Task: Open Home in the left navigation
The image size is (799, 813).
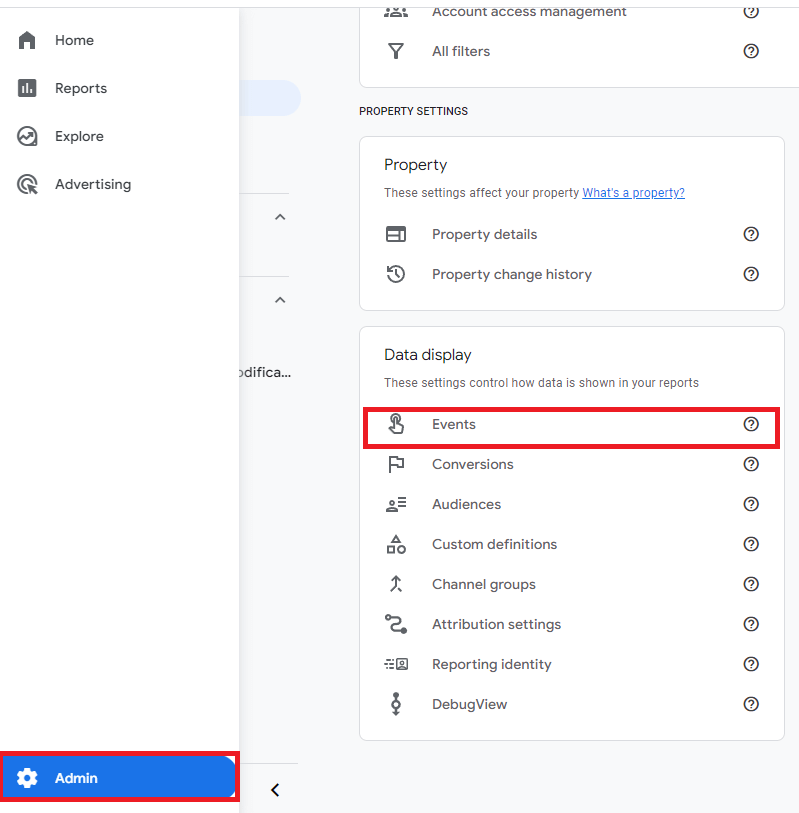Action: coord(74,40)
